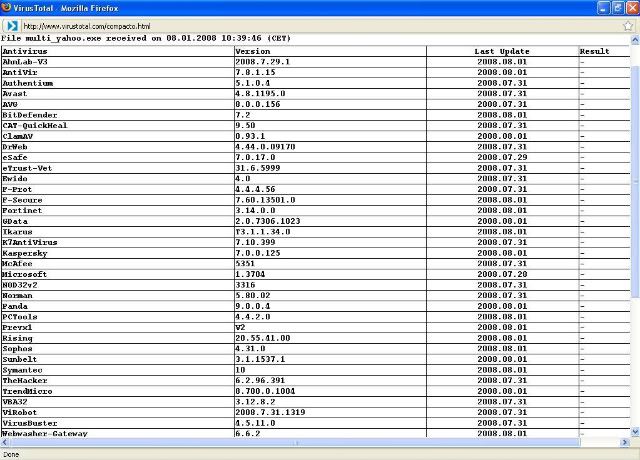The image size is (640, 460).
Task: Click the Symantec antivirus name
Action: click(x=22, y=370)
